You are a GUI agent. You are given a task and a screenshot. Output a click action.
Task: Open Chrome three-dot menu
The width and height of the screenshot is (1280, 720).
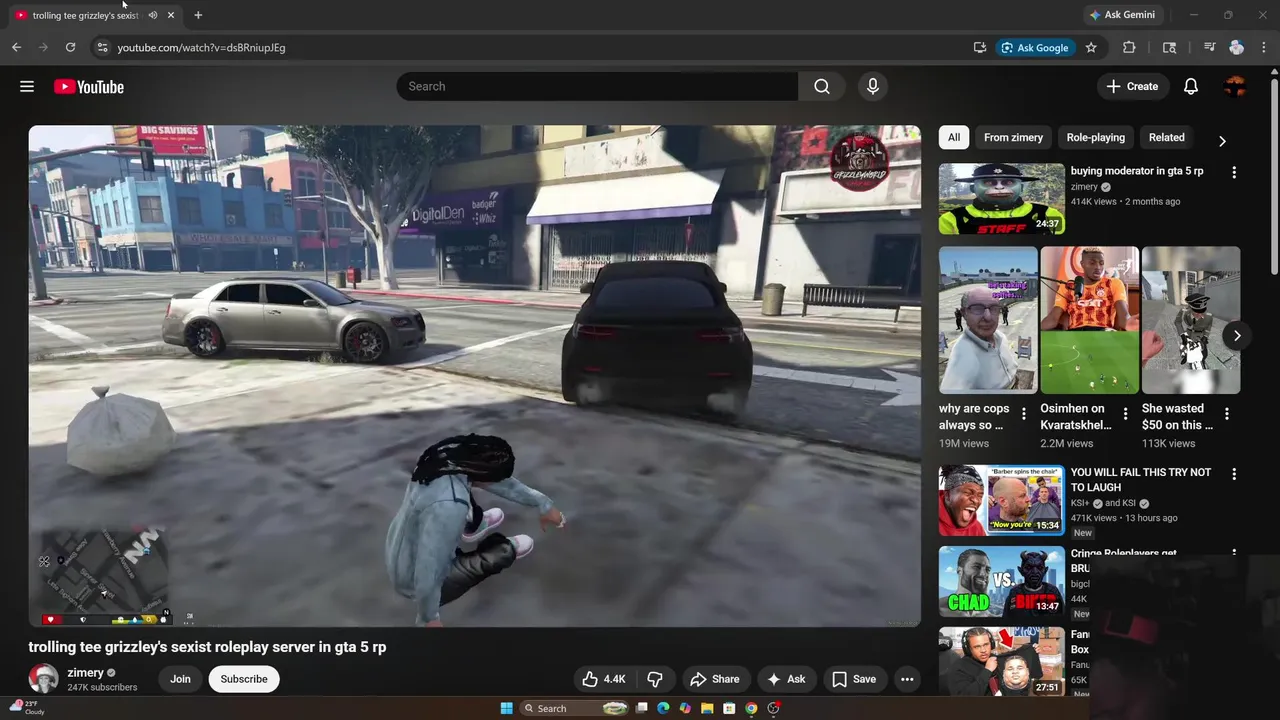[x=1264, y=47]
